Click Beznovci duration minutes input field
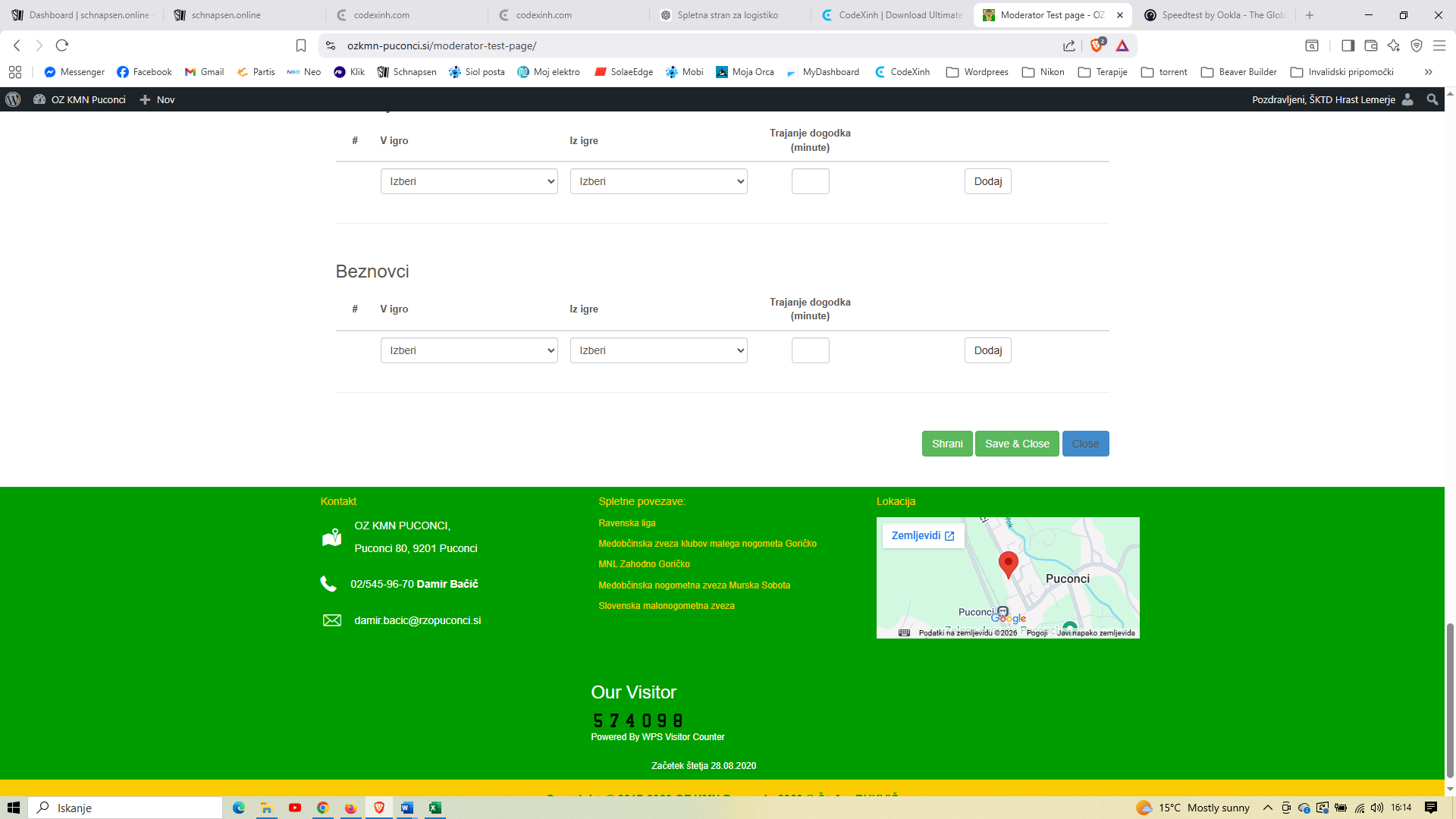This screenshot has width=1456, height=819. [x=810, y=350]
